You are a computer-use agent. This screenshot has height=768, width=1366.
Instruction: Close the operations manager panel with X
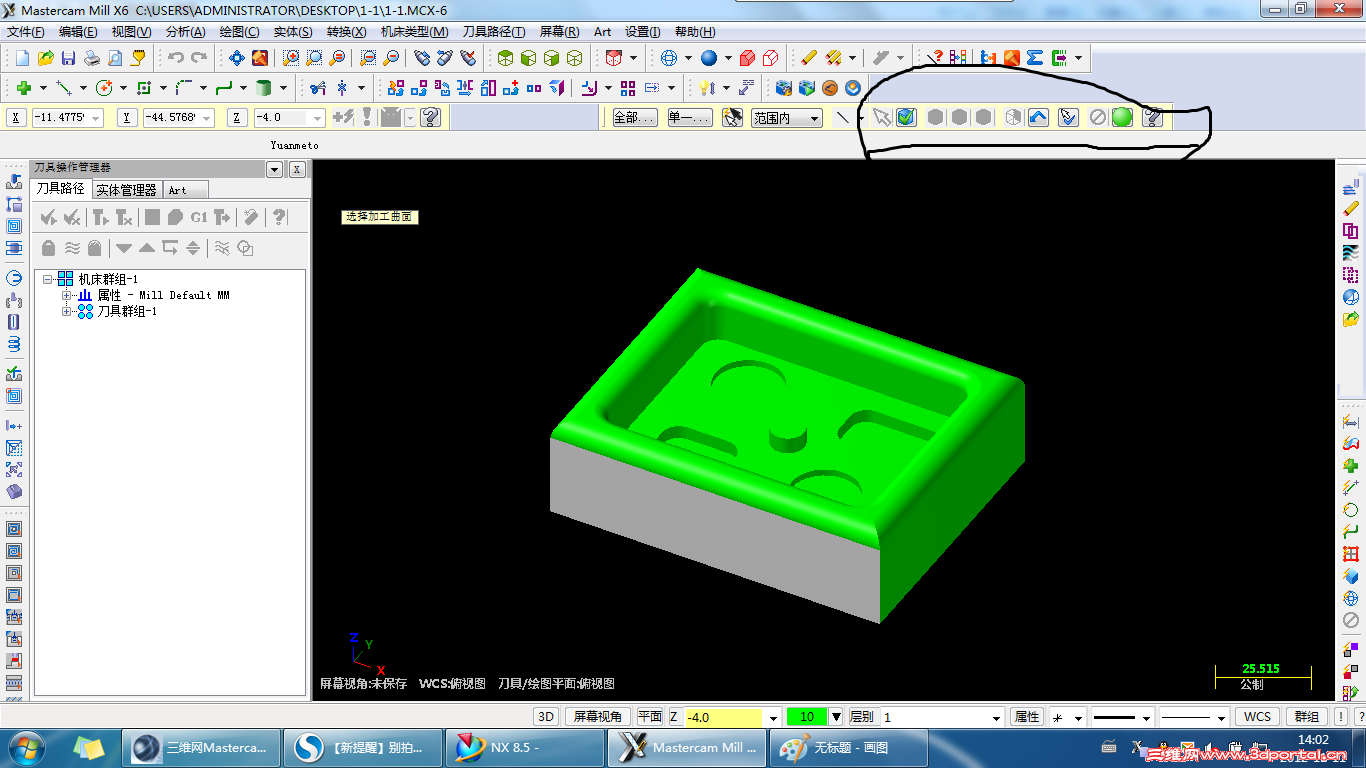pos(297,170)
